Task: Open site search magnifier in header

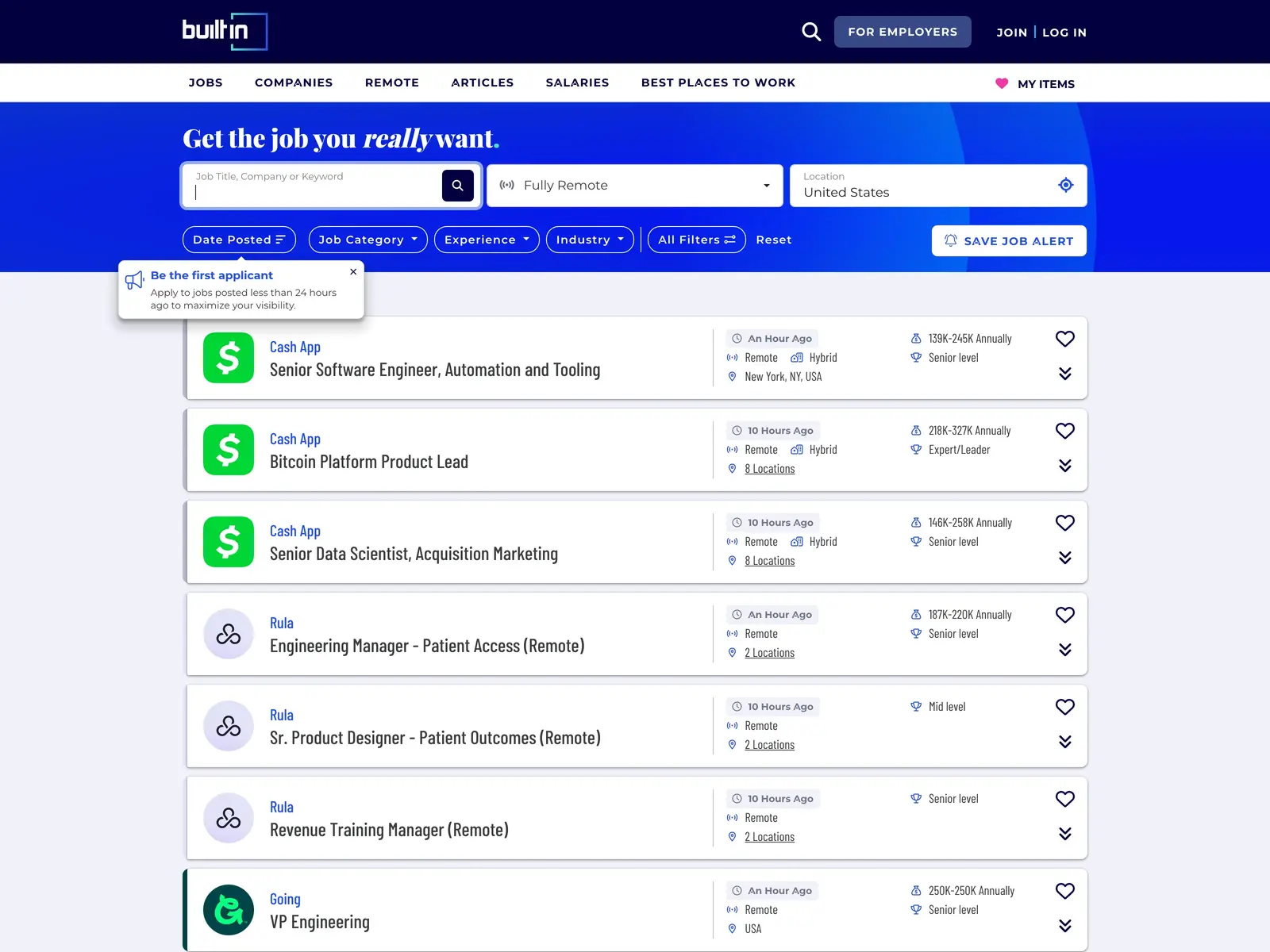Action: (810, 32)
